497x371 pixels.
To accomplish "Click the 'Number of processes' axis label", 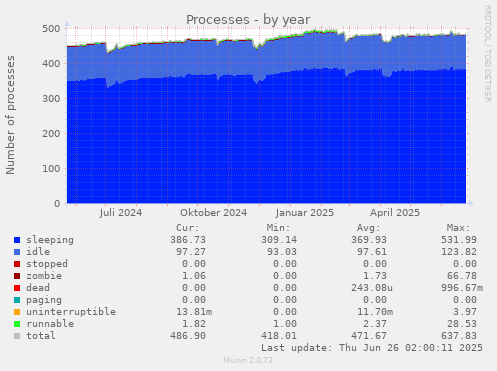I will coord(10,115).
